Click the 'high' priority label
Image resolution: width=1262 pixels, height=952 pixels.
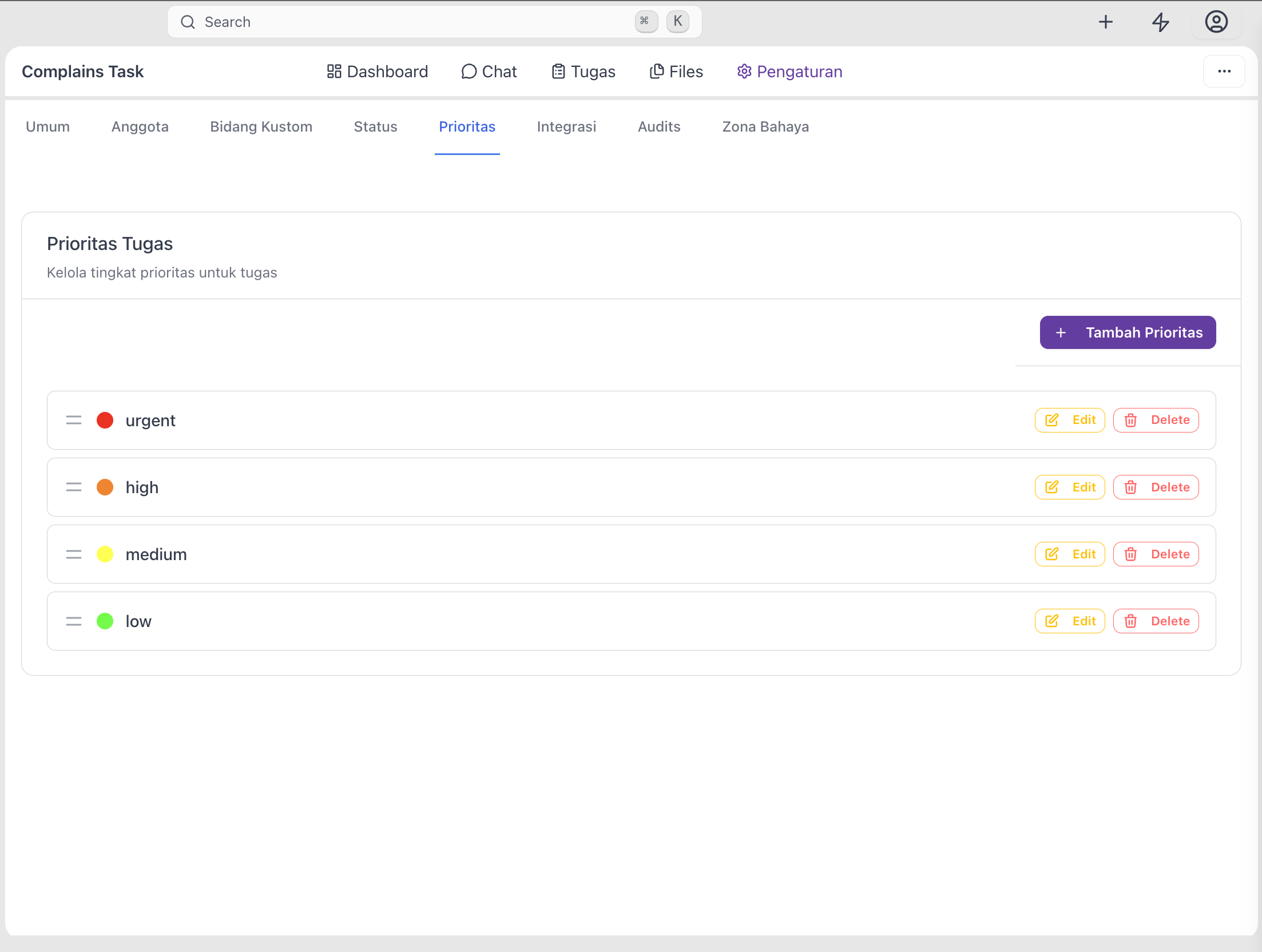[x=142, y=487]
